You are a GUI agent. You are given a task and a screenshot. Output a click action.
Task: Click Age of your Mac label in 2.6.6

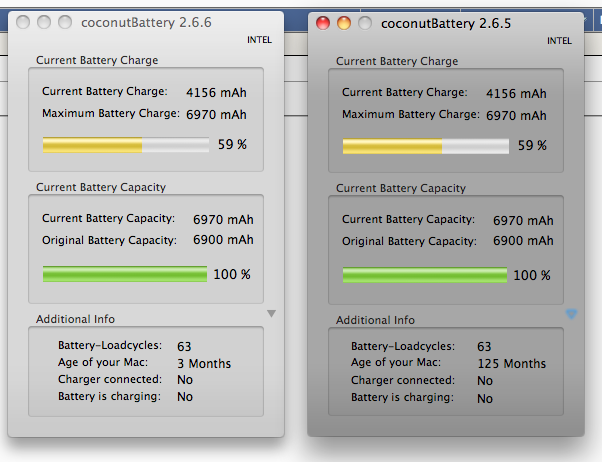[103, 363]
